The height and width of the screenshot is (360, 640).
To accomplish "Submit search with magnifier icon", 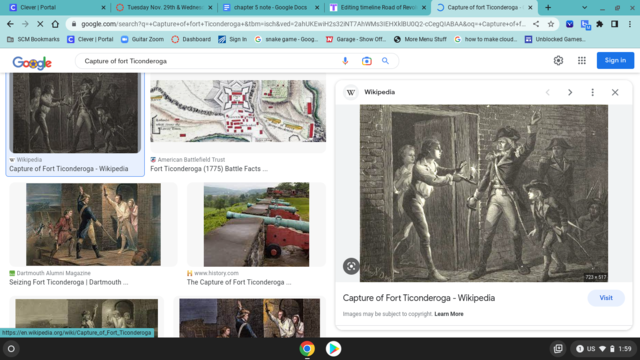I will [x=385, y=61].
